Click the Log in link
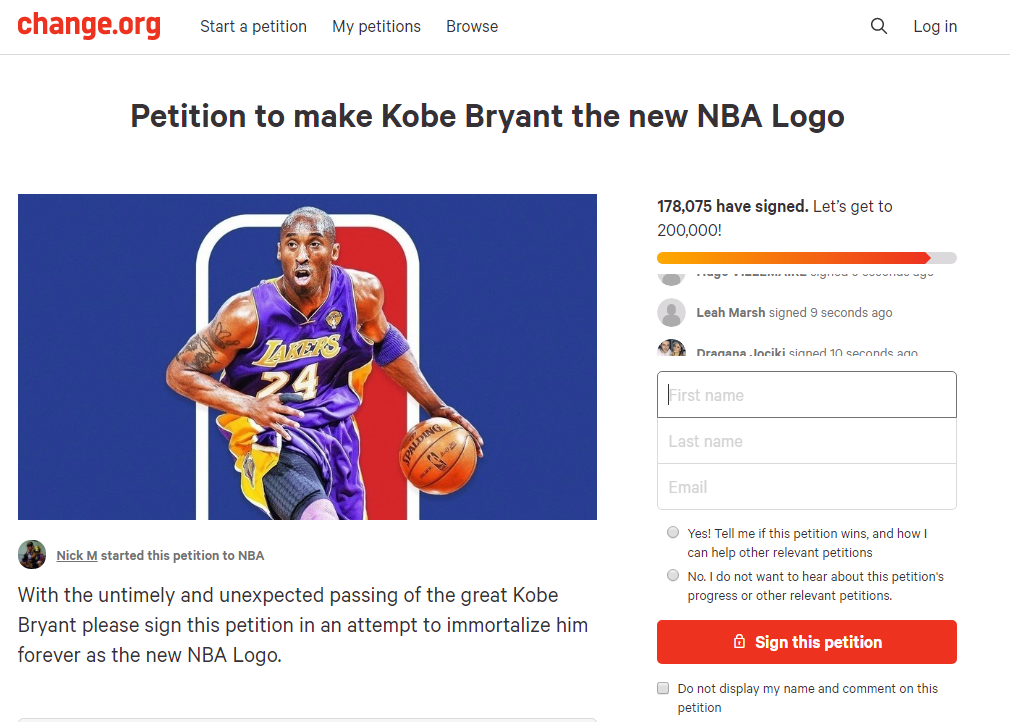Image resolution: width=1010 pixels, height=722 pixels. click(935, 27)
